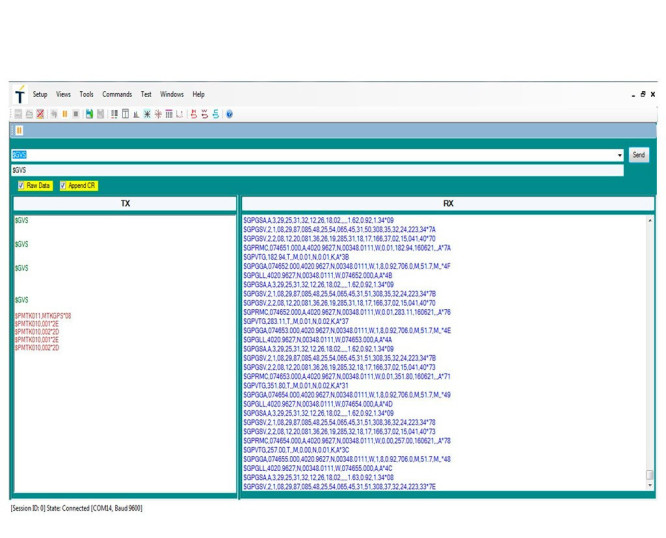Open the Commands menu
The width and height of the screenshot is (666, 538).
[x=117, y=94]
